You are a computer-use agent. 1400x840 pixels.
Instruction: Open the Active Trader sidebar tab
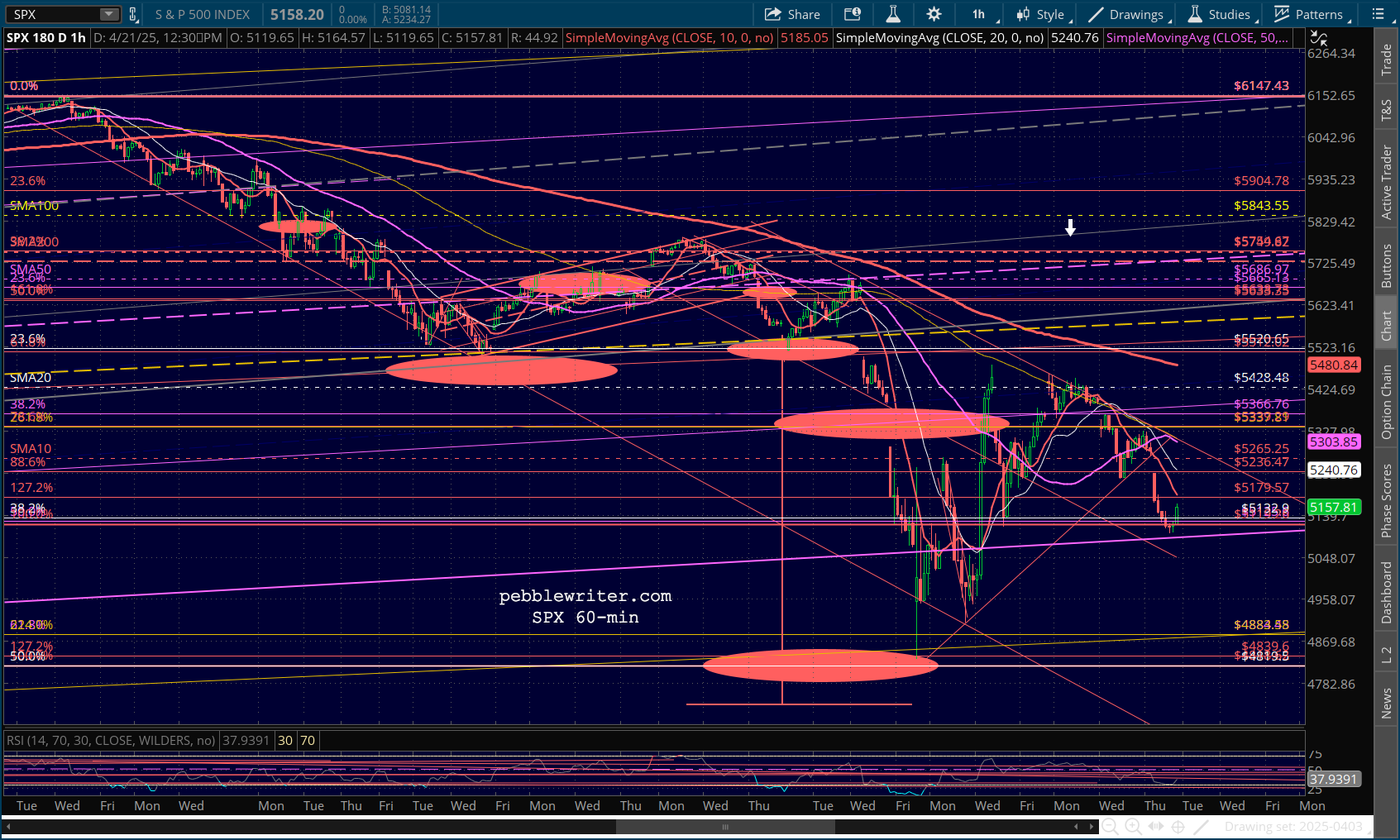click(x=1387, y=183)
